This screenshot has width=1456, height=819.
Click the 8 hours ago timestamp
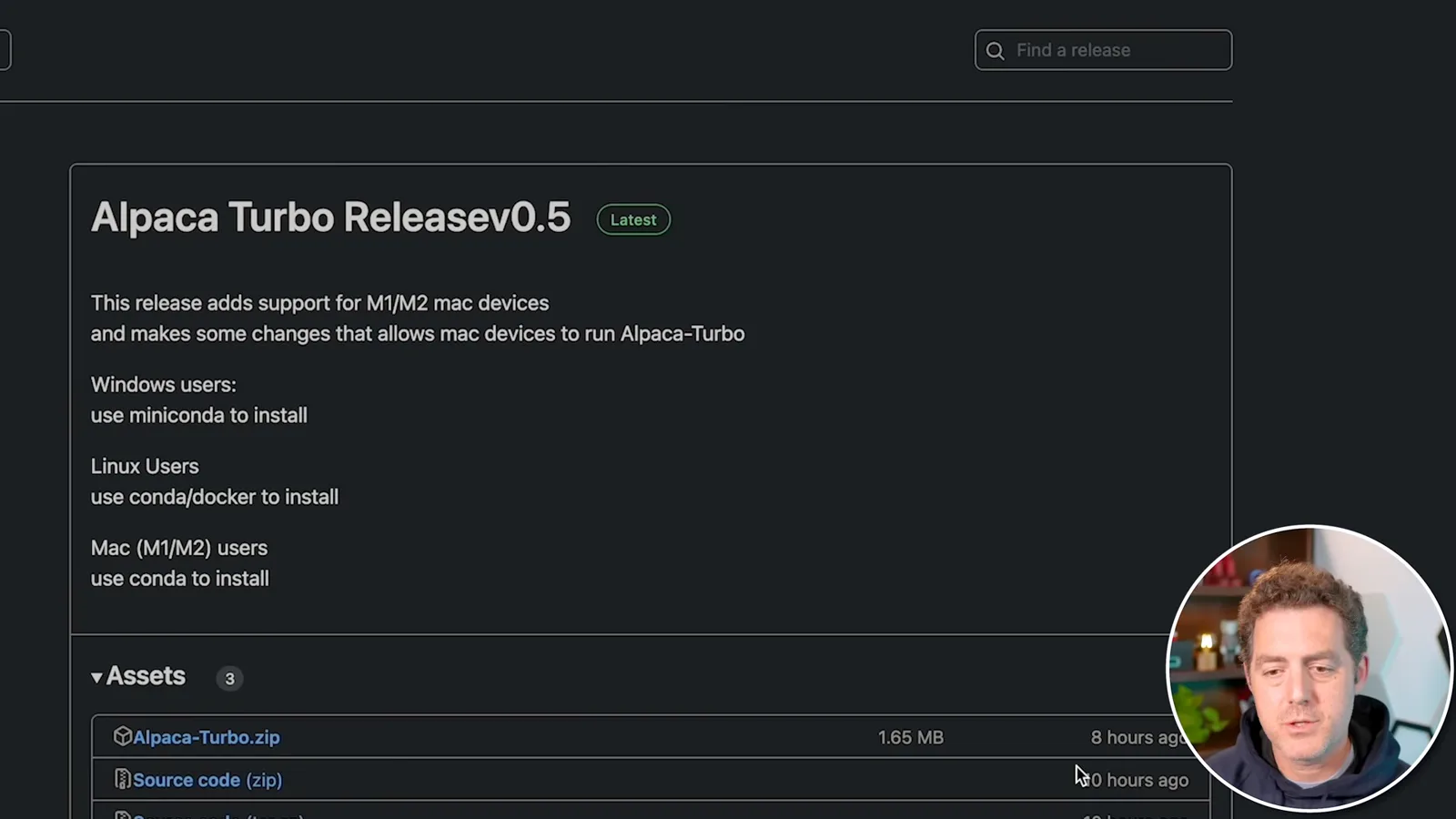1137,737
